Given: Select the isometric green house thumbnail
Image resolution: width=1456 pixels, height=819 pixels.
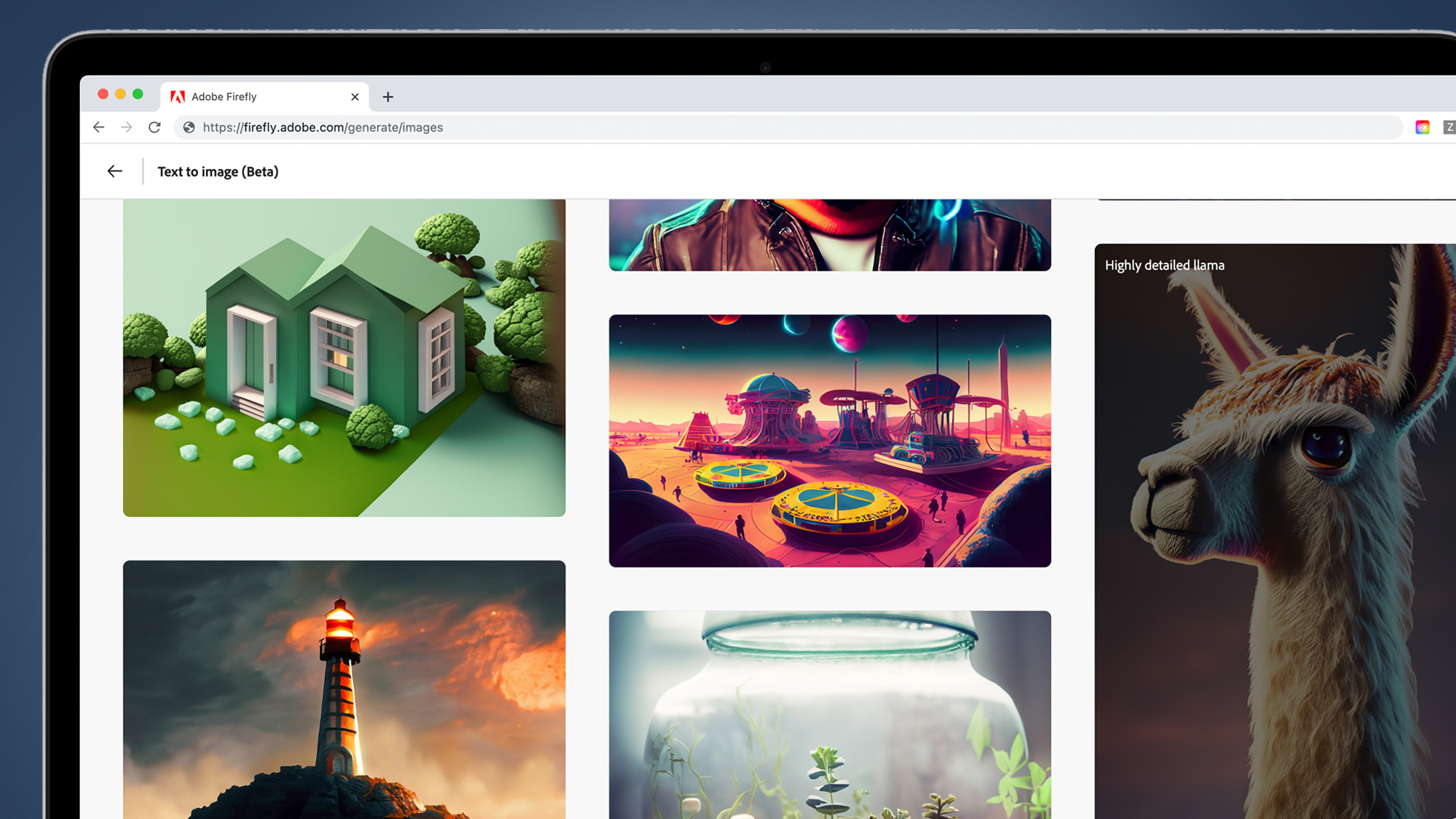Looking at the screenshot, I should [343, 357].
